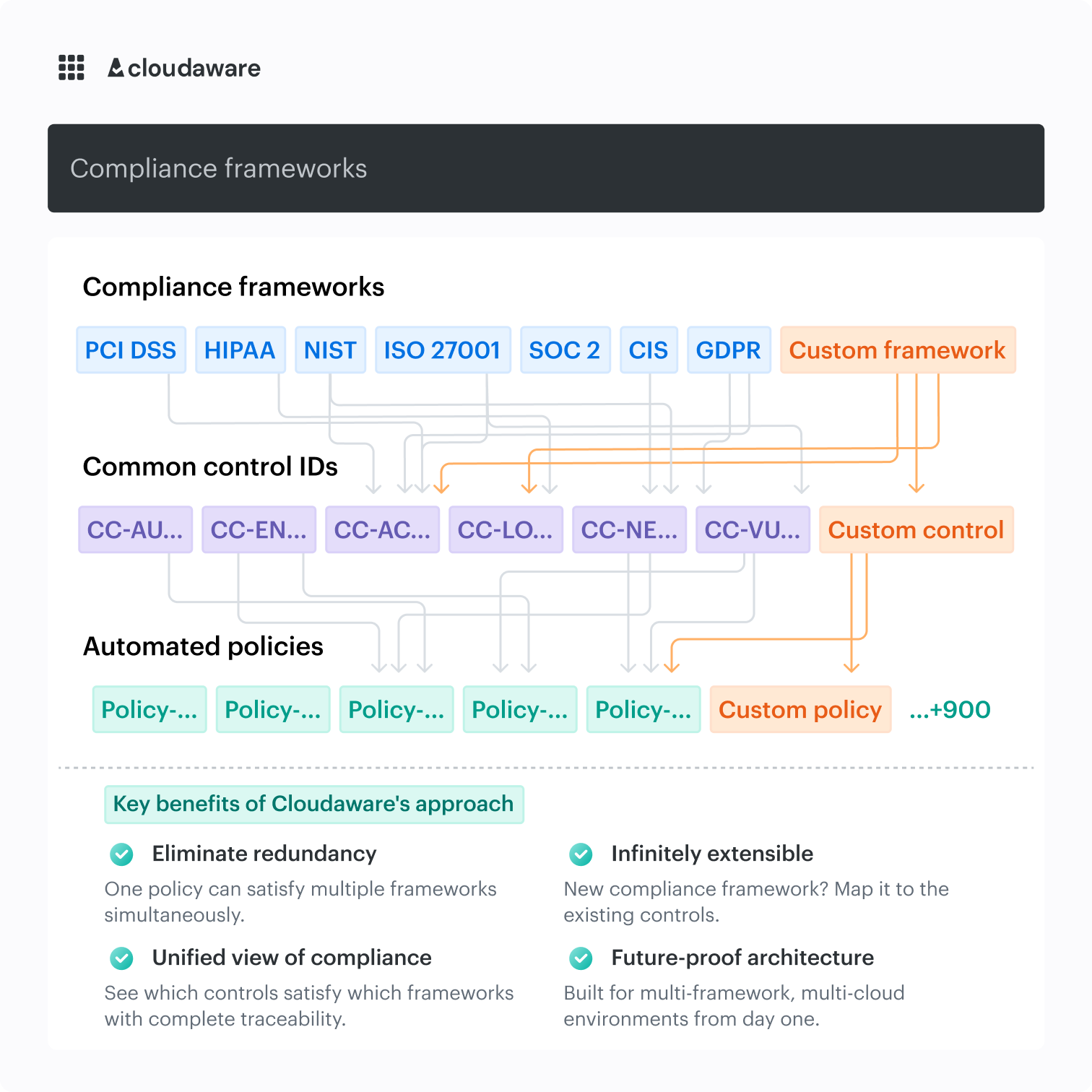This screenshot has width=1092, height=1092.
Task: Click the CC-LO... control ID chip
Action: tap(506, 530)
